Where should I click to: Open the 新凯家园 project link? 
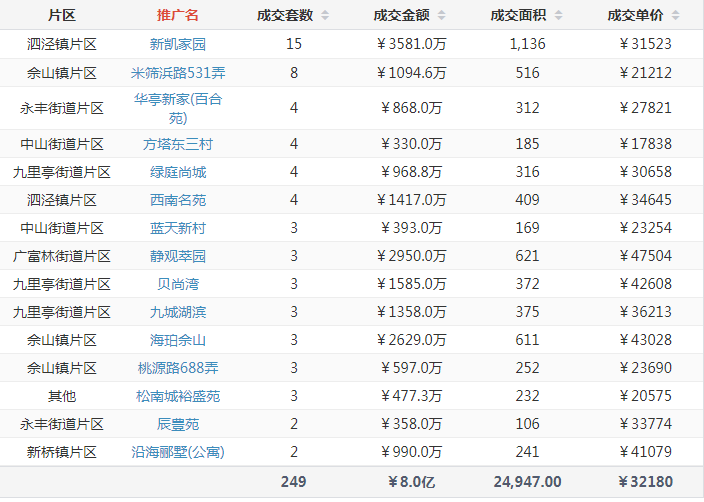(178, 44)
